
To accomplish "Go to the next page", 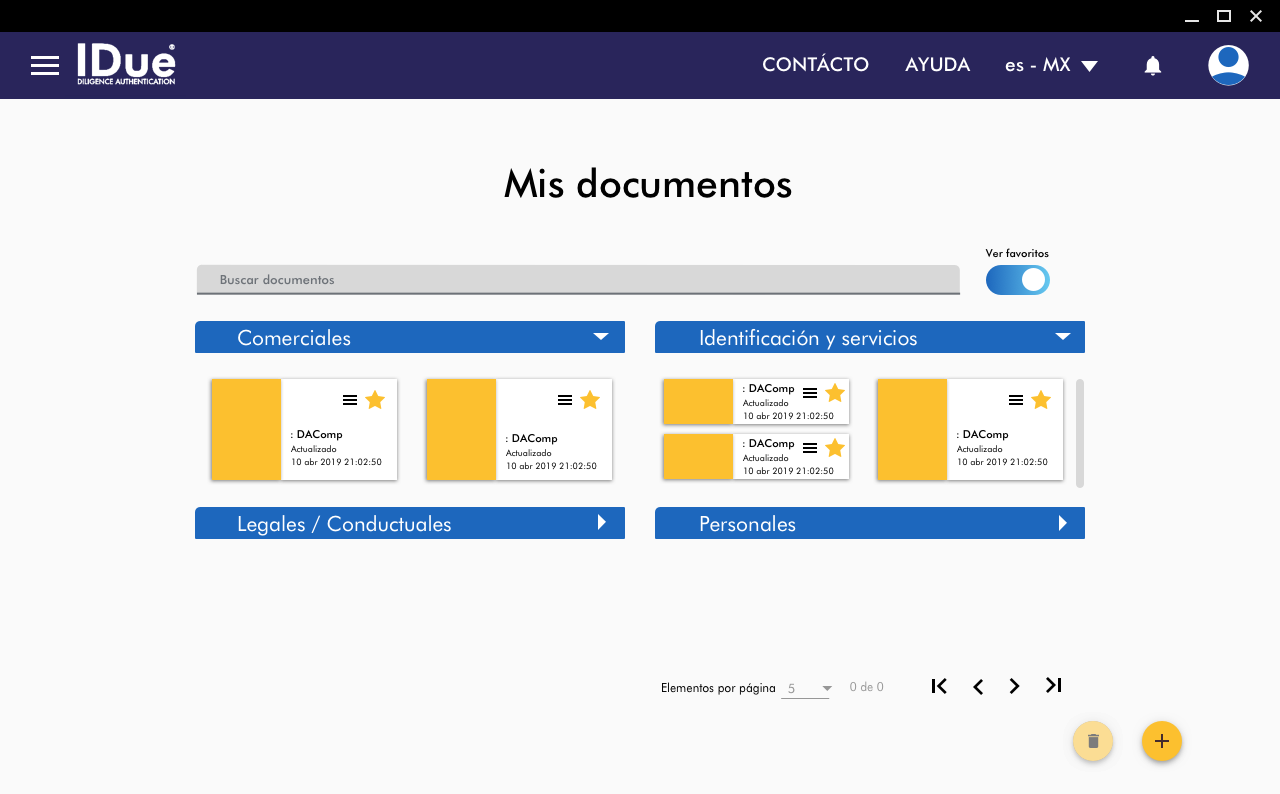I will coord(1014,686).
